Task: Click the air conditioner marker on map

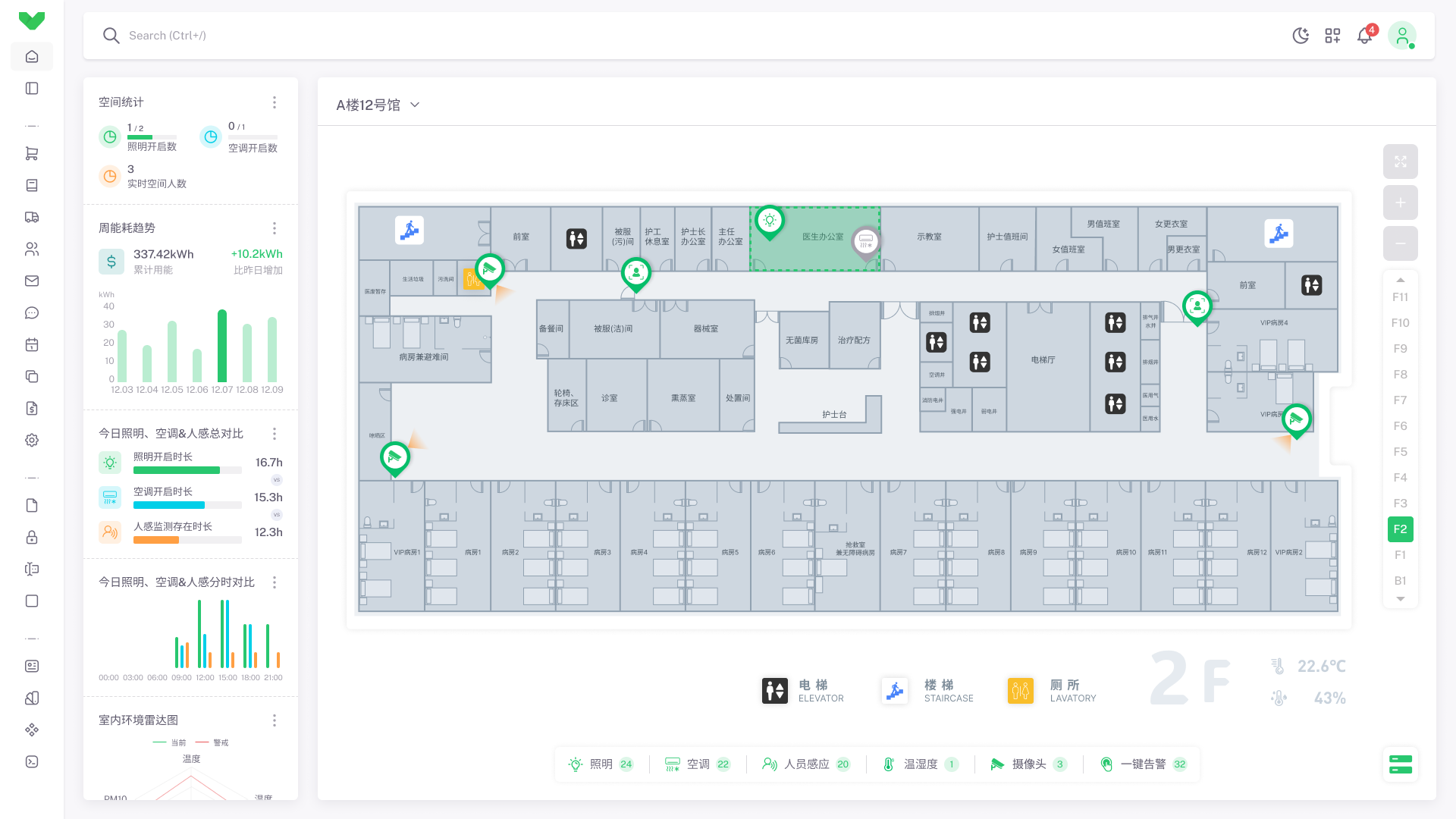Action: tap(865, 242)
